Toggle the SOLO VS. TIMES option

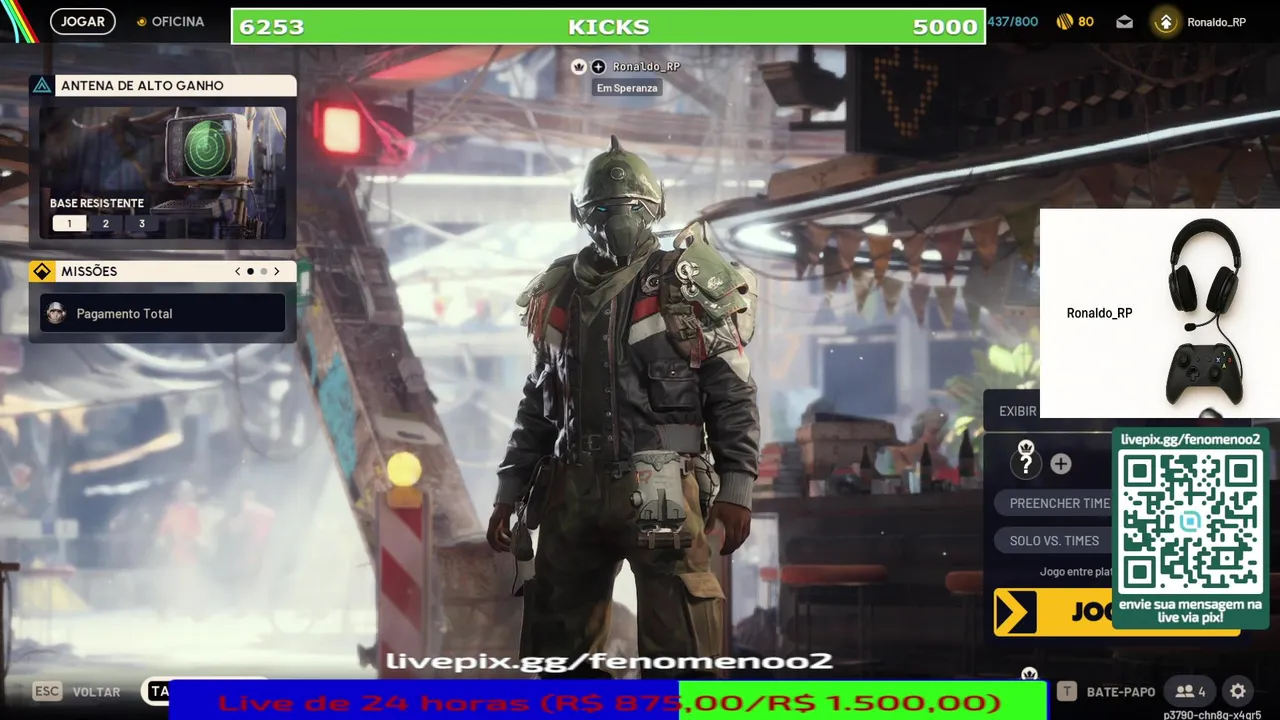pos(1054,541)
